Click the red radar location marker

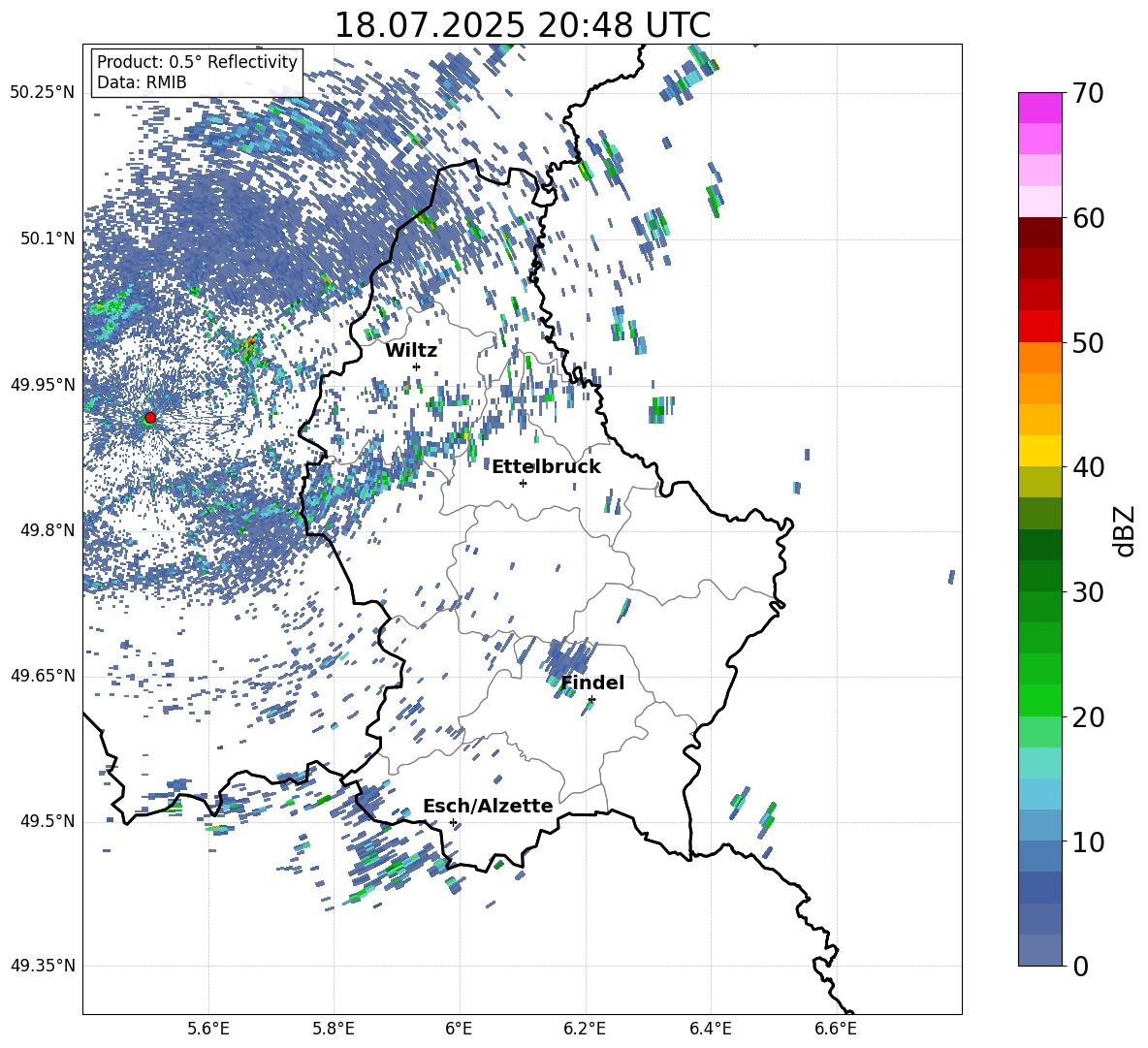click(x=150, y=418)
